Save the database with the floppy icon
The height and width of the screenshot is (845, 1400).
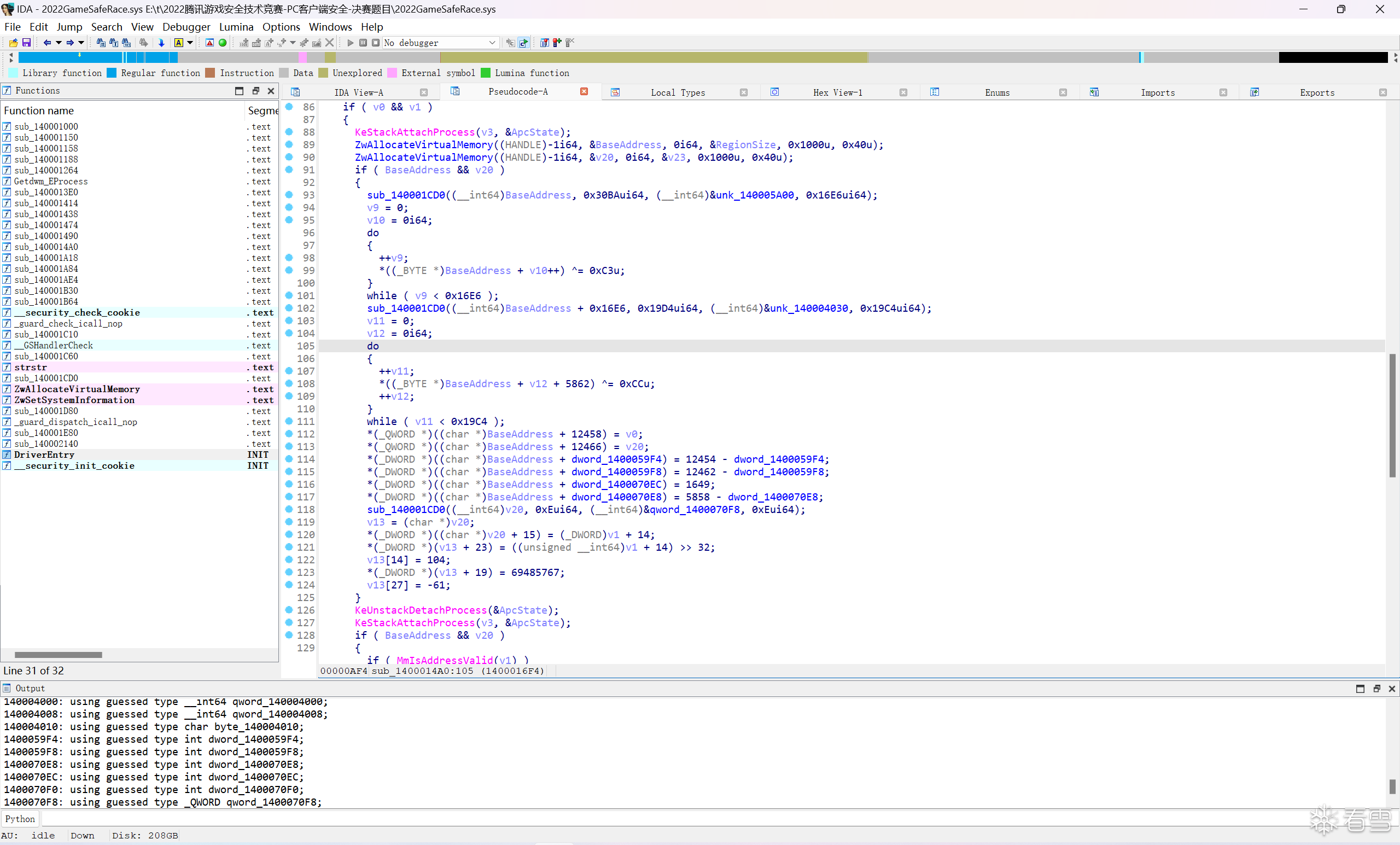[x=26, y=43]
